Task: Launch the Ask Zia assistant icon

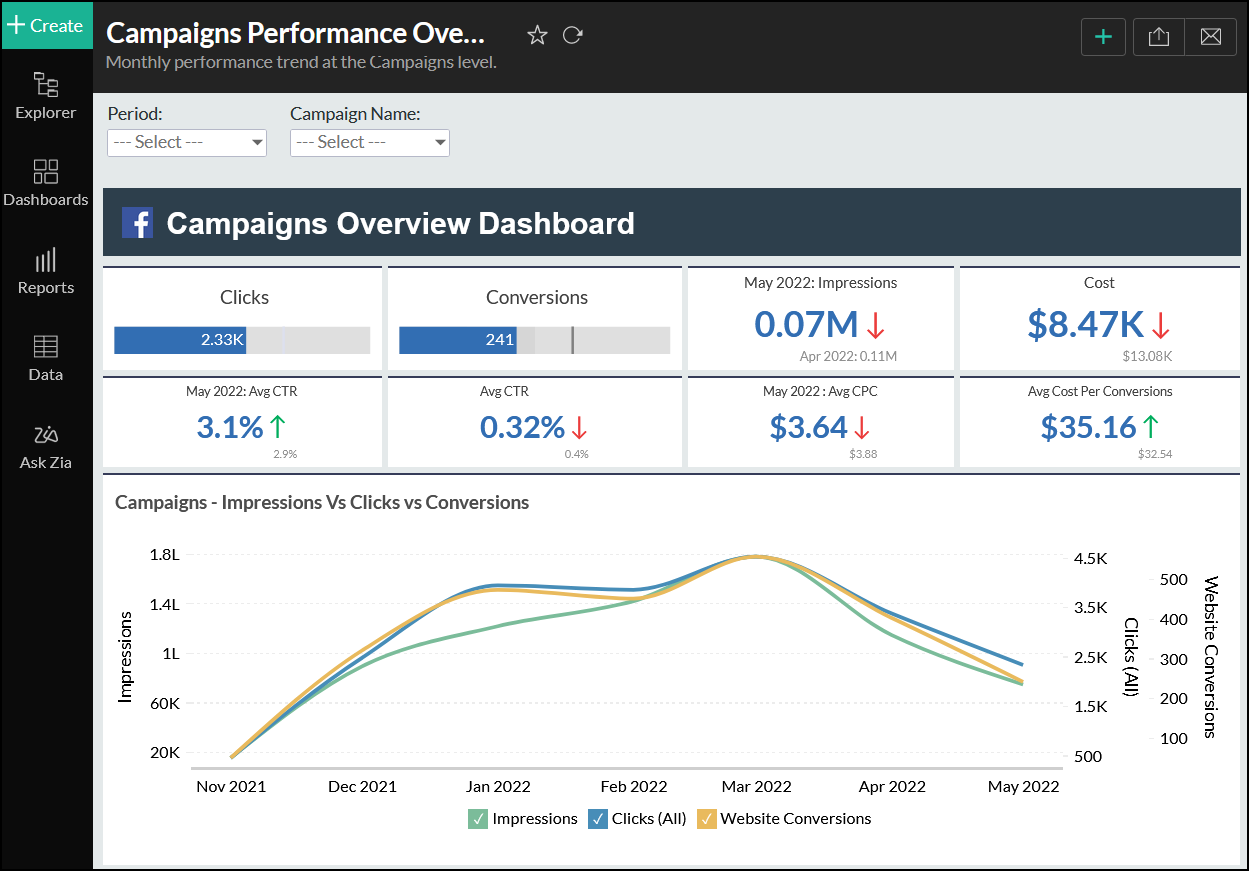Action: pos(46,435)
